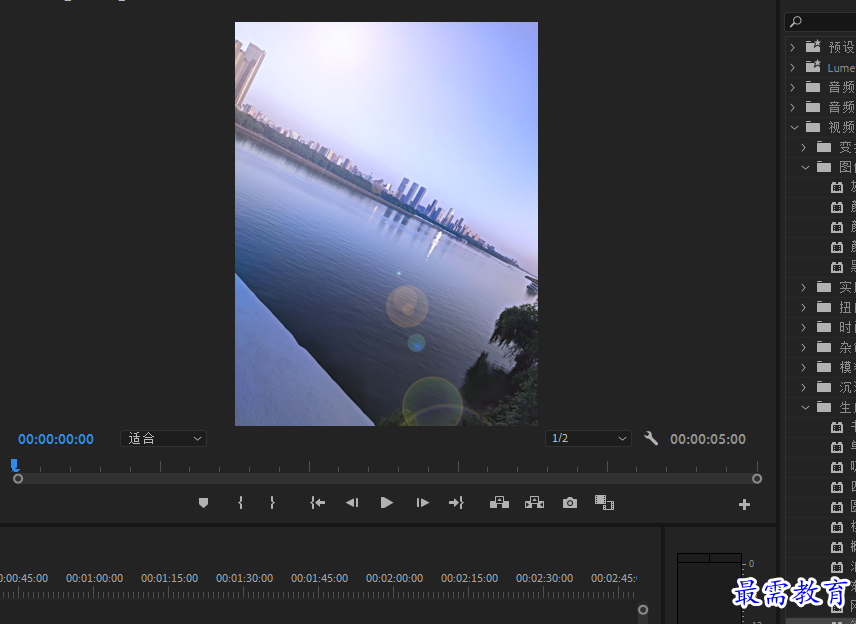Click the 沉 folder icon
Image resolution: width=856 pixels, height=624 pixels.
coord(824,387)
